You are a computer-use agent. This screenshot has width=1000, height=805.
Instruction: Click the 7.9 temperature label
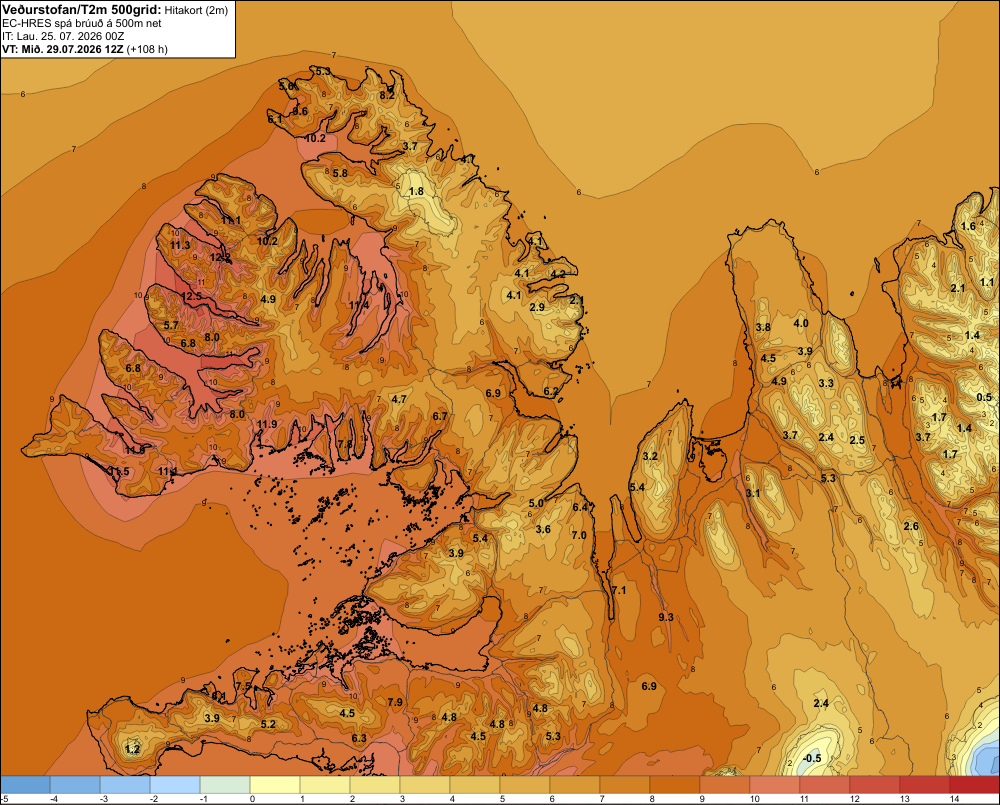click(x=395, y=702)
